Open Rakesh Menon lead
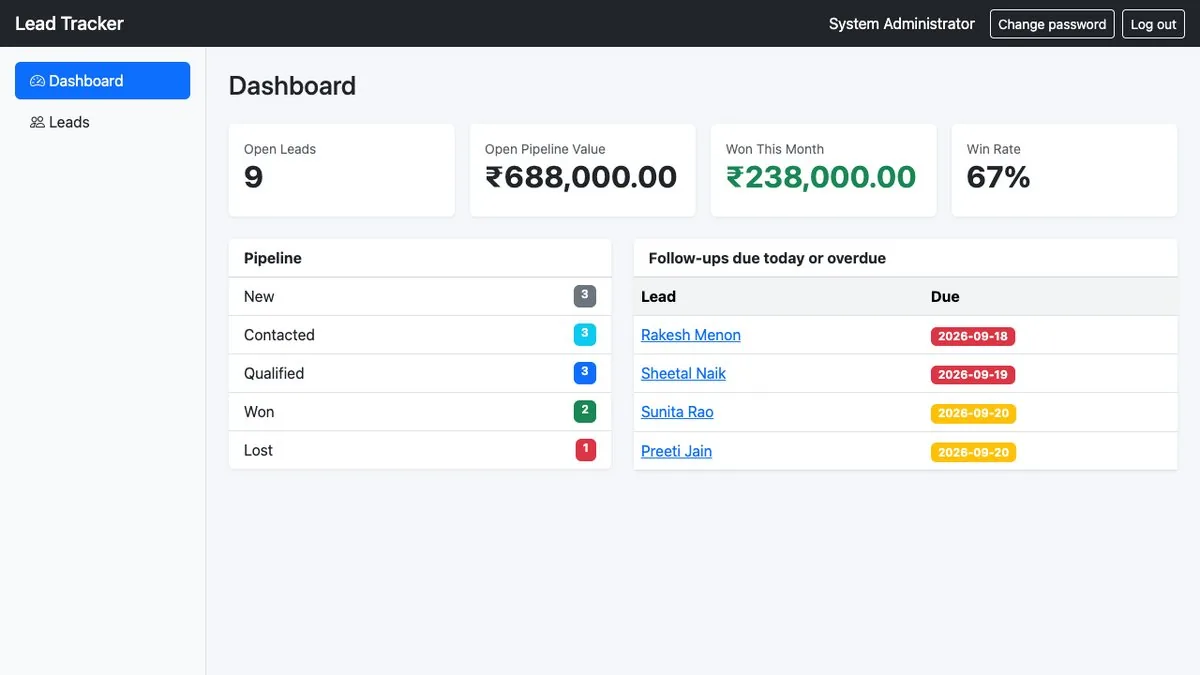The width and height of the screenshot is (1200, 675). coord(691,335)
